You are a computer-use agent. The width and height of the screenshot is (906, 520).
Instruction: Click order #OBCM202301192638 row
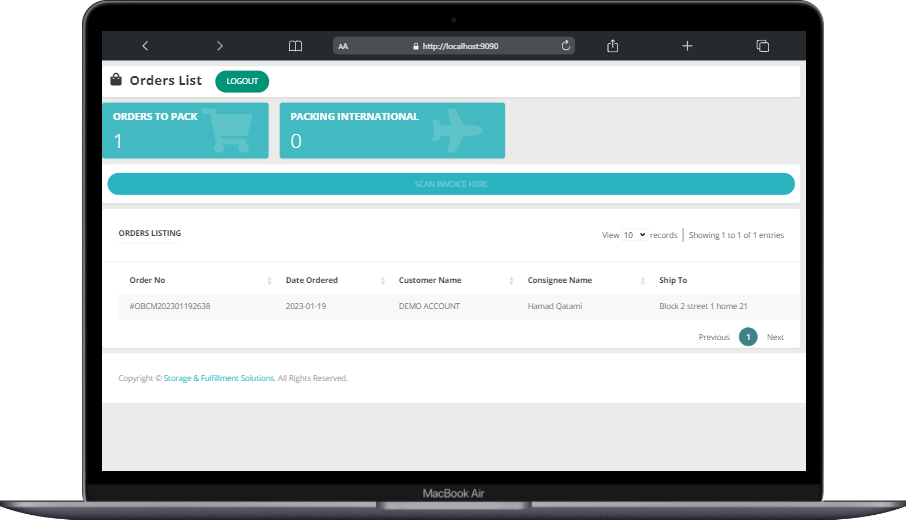coord(170,306)
